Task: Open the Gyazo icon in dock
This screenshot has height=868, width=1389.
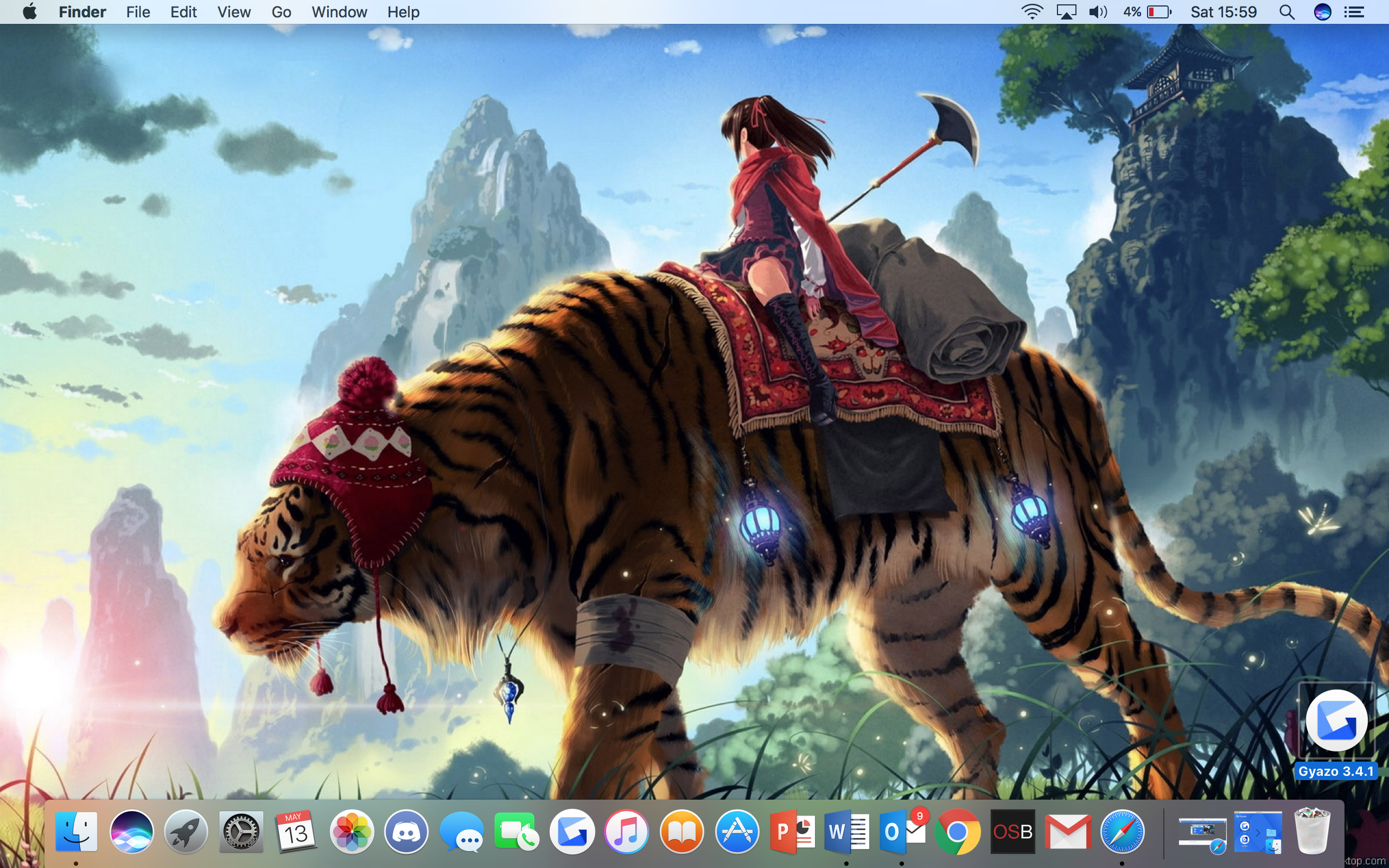Action: (x=572, y=832)
